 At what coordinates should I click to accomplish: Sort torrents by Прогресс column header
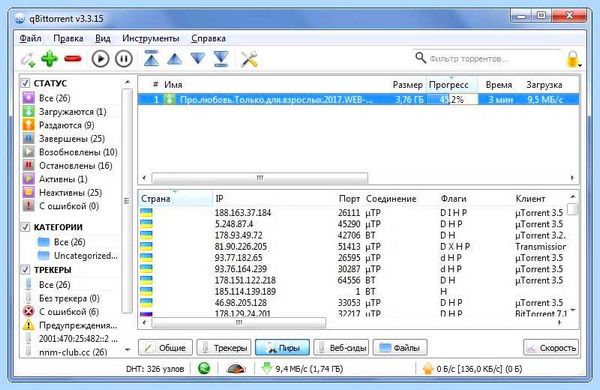pyautogui.click(x=452, y=85)
